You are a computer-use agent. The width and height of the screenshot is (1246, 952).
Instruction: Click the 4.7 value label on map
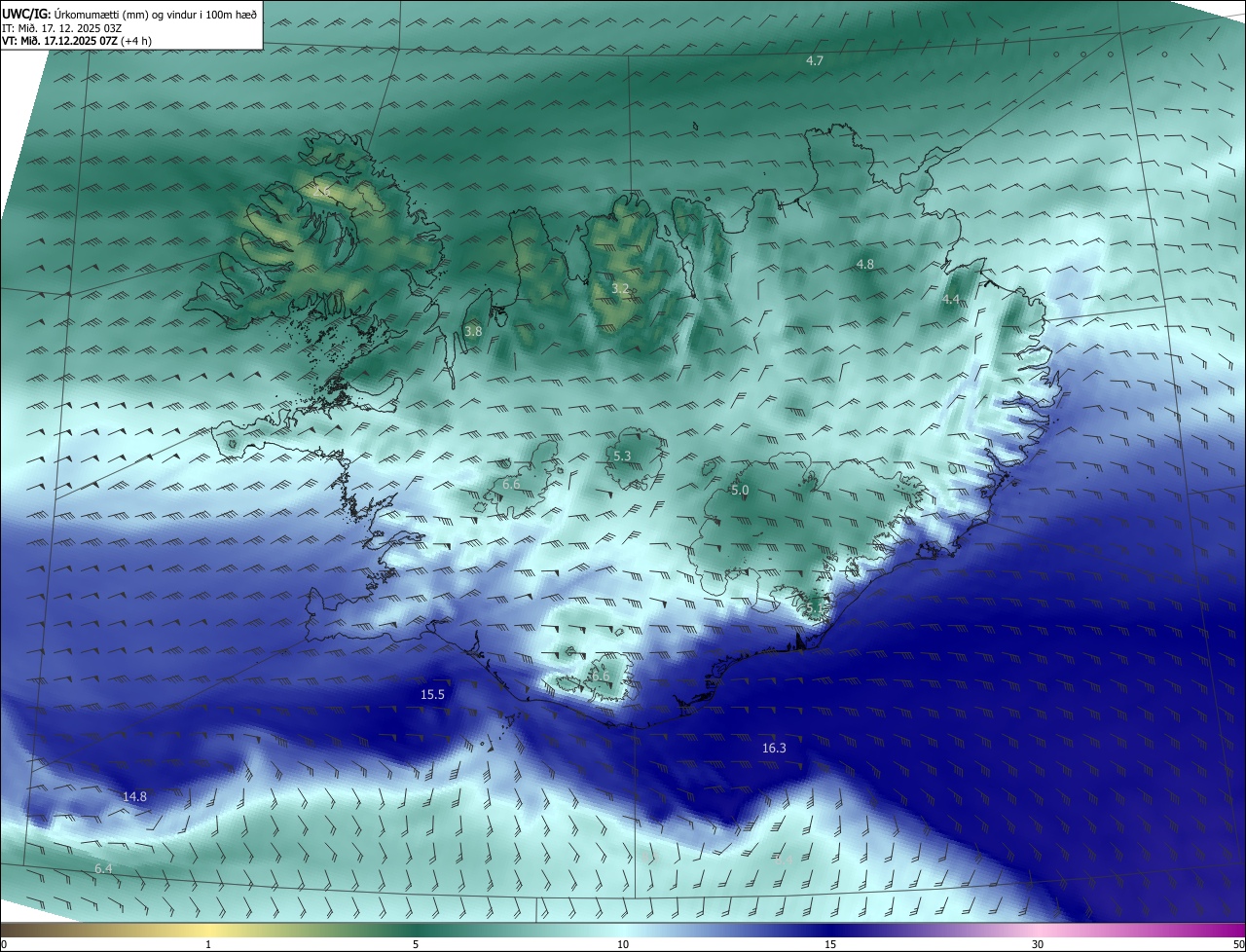pos(815,60)
